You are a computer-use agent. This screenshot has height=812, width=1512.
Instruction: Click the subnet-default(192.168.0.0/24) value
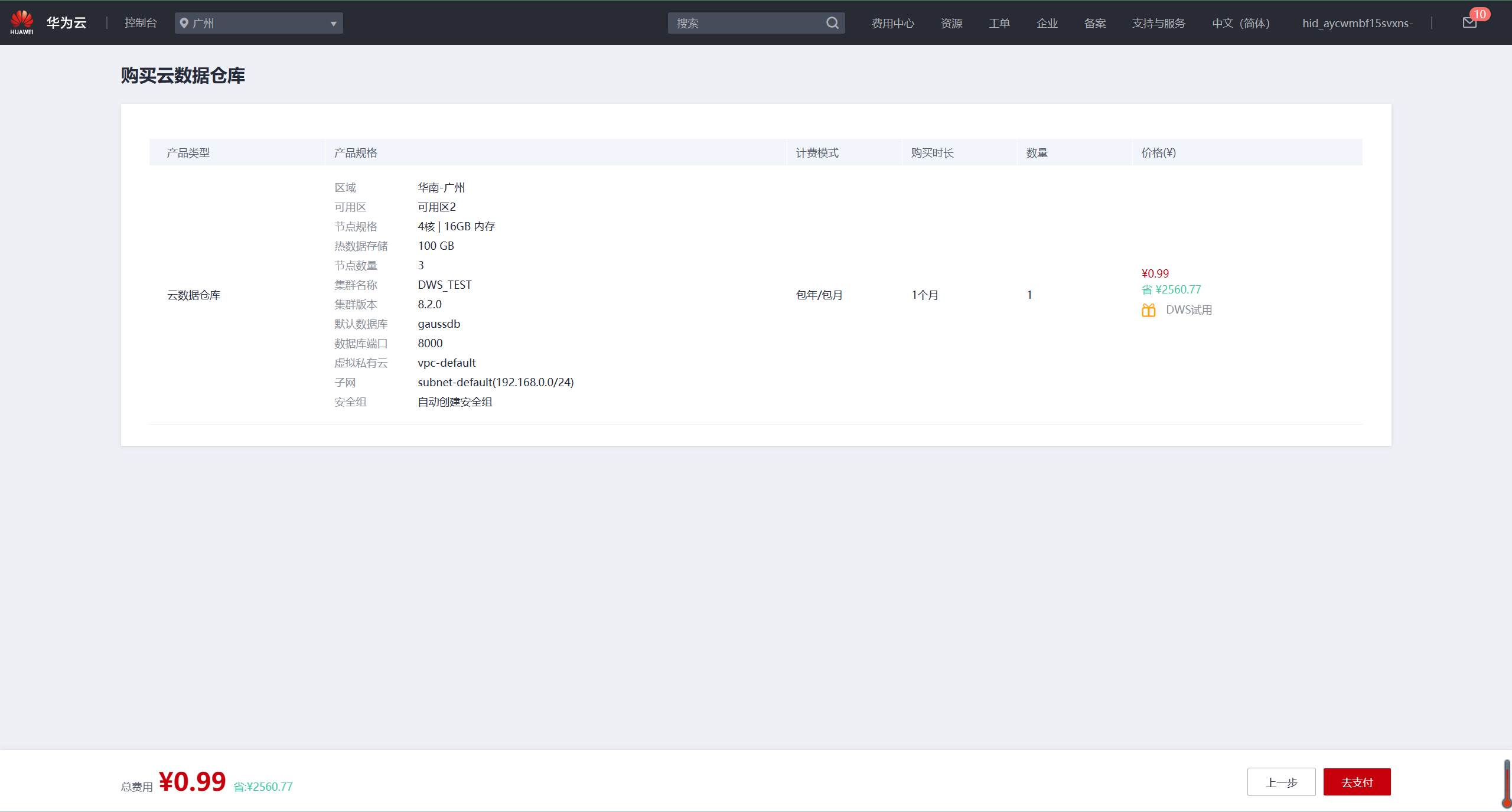(x=496, y=383)
